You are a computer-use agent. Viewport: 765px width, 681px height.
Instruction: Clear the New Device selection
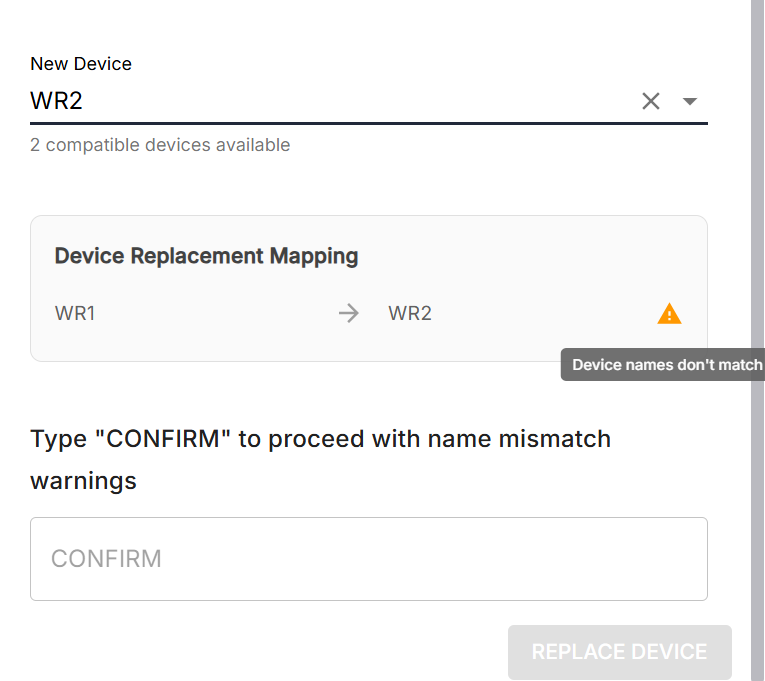pos(651,101)
